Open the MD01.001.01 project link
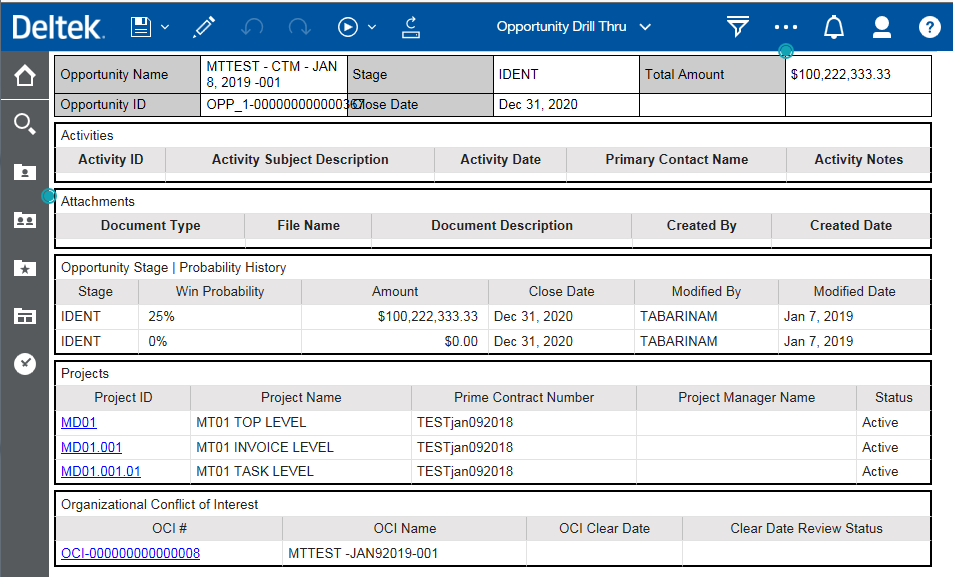 click(x=101, y=471)
